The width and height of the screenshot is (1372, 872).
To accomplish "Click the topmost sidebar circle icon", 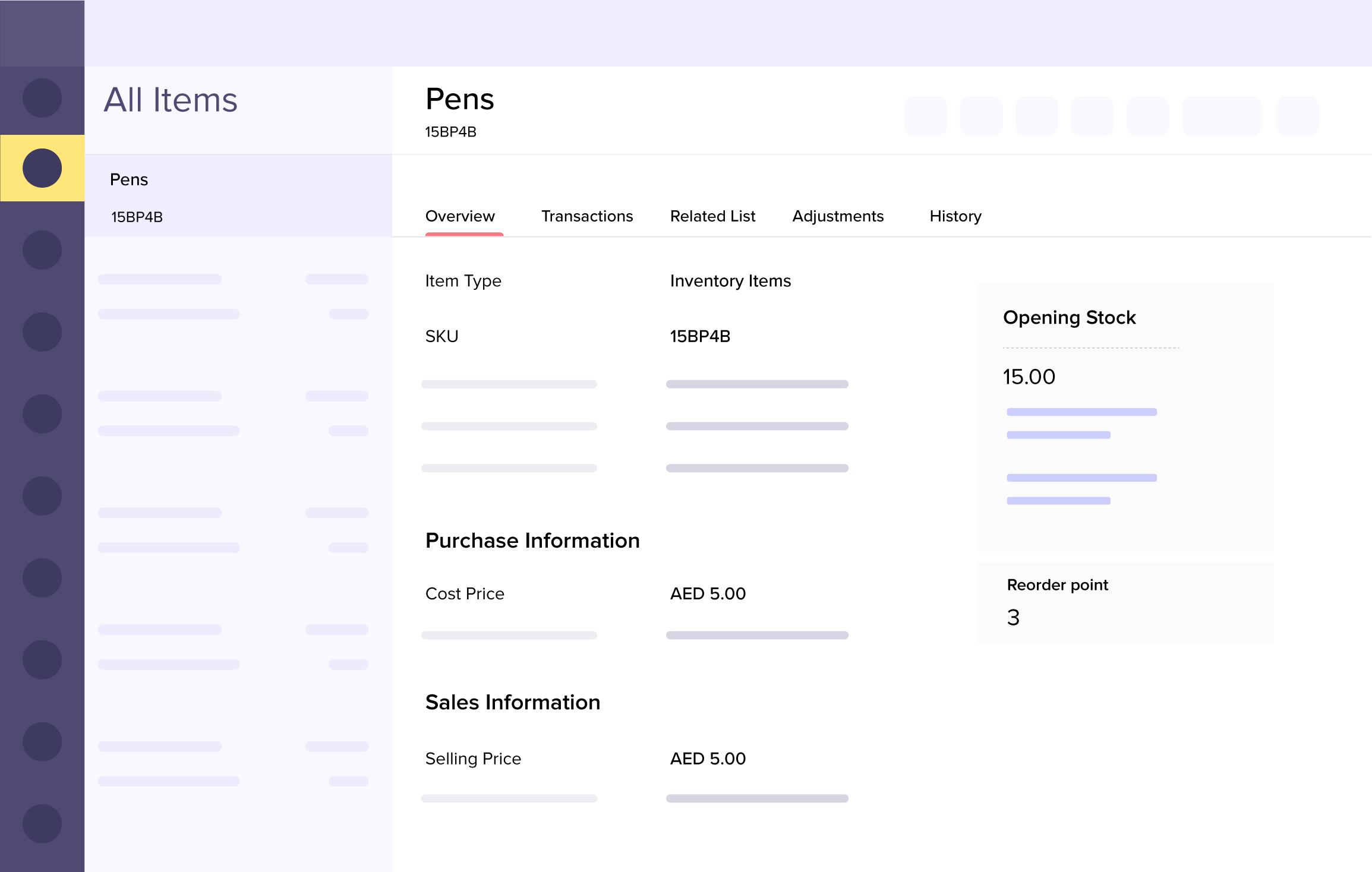I will [42, 98].
